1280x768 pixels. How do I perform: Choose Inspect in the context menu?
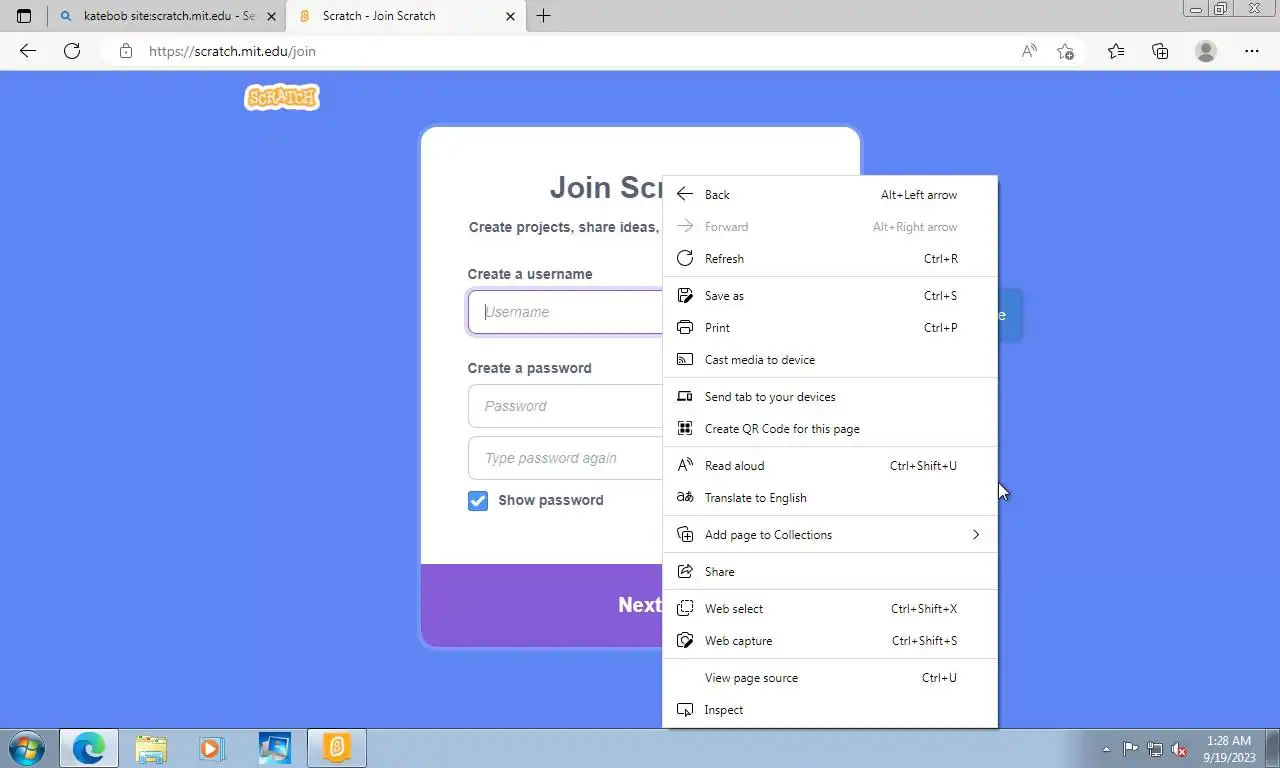coord(830,710)
